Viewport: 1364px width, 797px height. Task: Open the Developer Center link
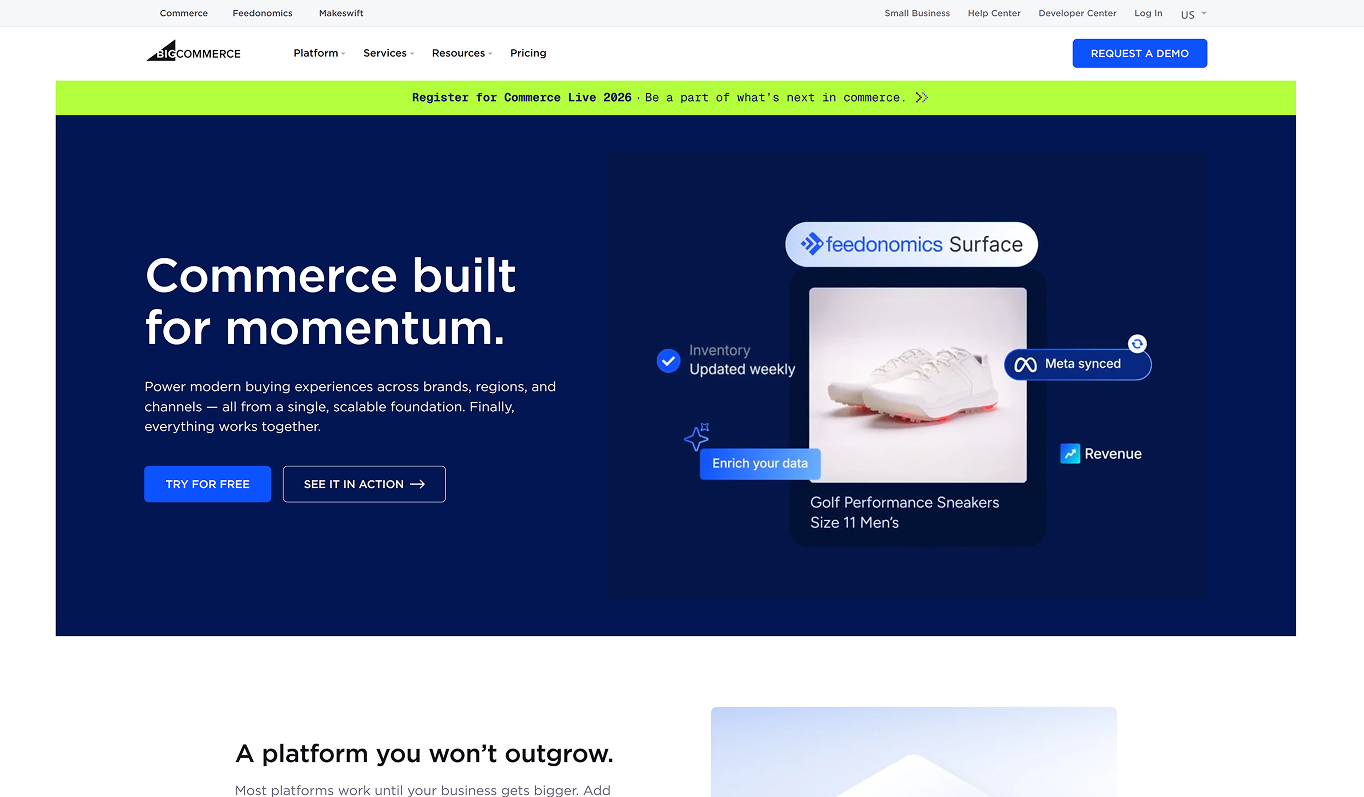[x=1077, y=13]
